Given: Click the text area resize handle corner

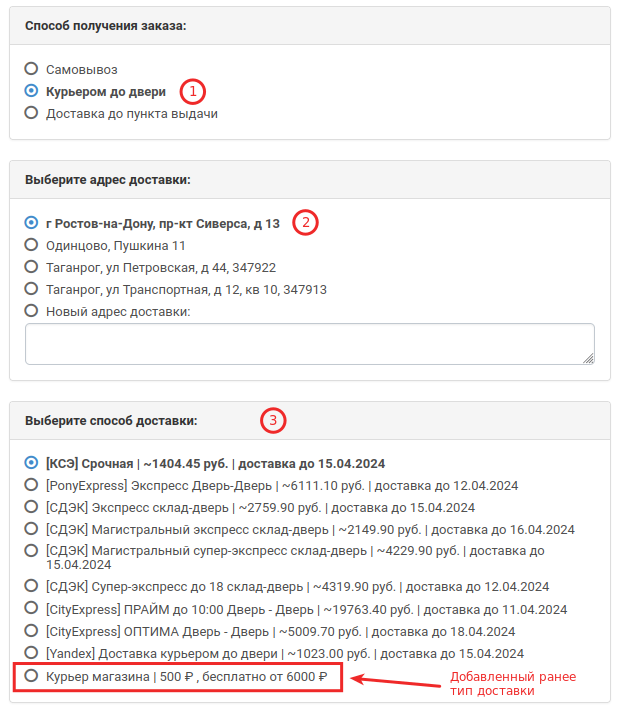Looking at the screenshot, I should tap(588, 359).
